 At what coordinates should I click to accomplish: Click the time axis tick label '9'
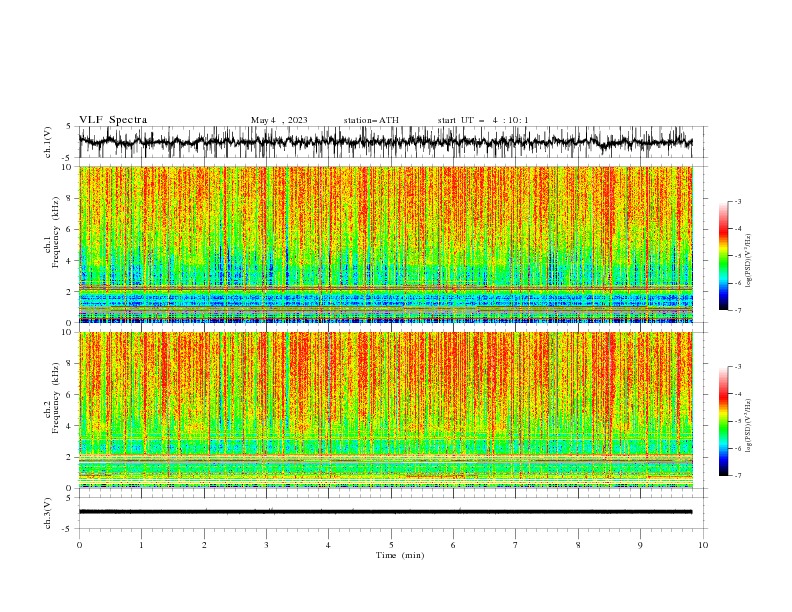tap(640, 545)
